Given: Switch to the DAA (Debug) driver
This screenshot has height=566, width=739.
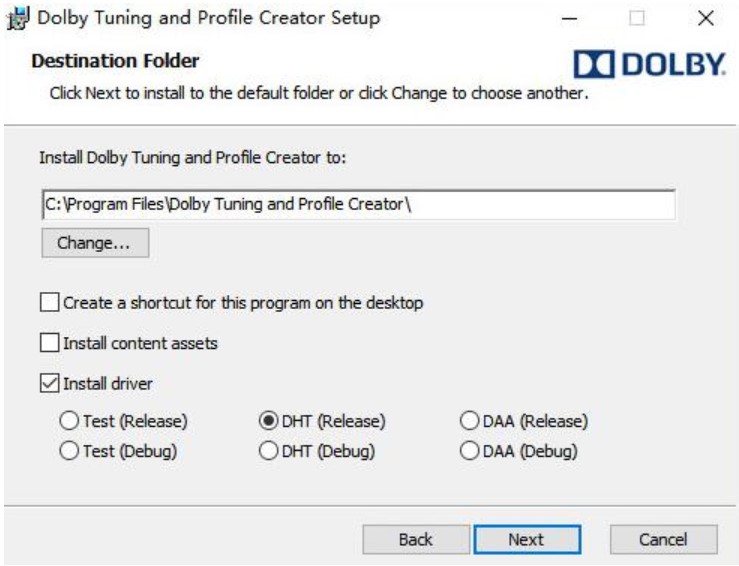Looking at the screenshot, I should (468, 451).
